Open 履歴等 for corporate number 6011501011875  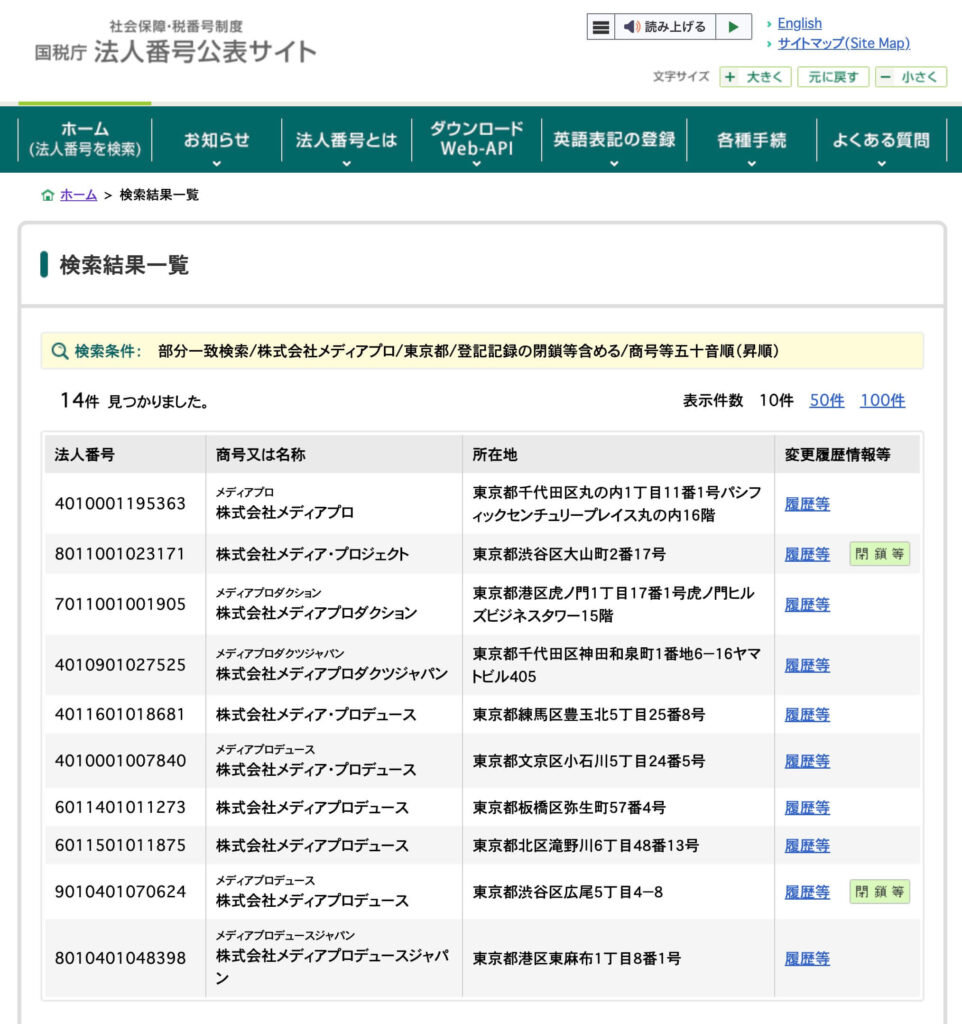[x=807, y=846]
